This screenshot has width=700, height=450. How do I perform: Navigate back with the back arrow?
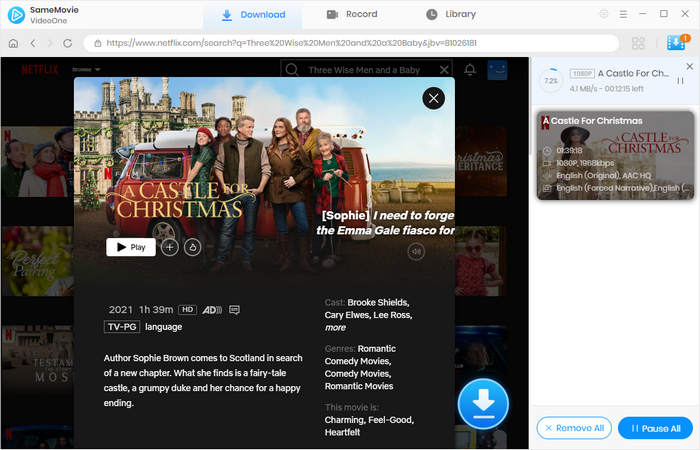tap(33, 43)
